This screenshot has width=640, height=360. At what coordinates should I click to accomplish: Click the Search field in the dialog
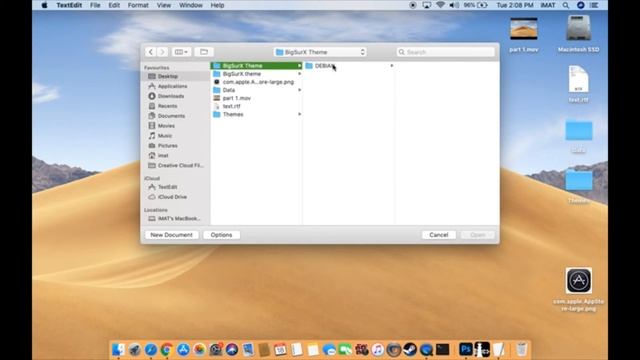[x=445, y=52]
